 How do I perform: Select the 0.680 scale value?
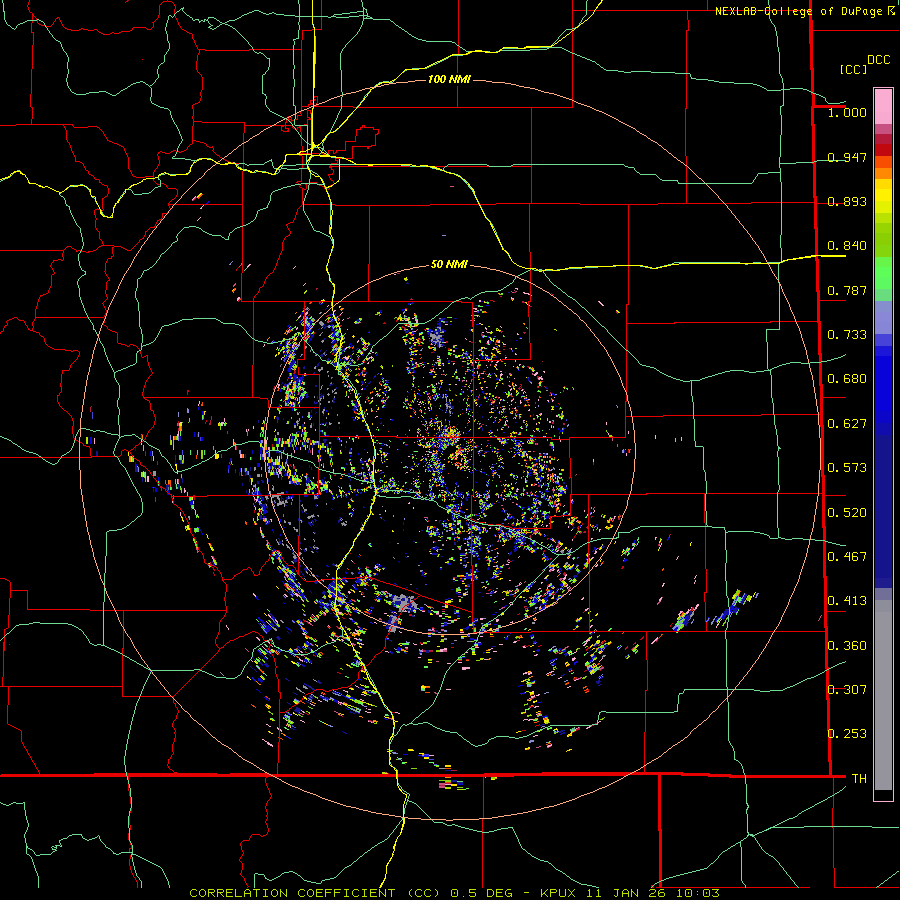coord(847,379)
